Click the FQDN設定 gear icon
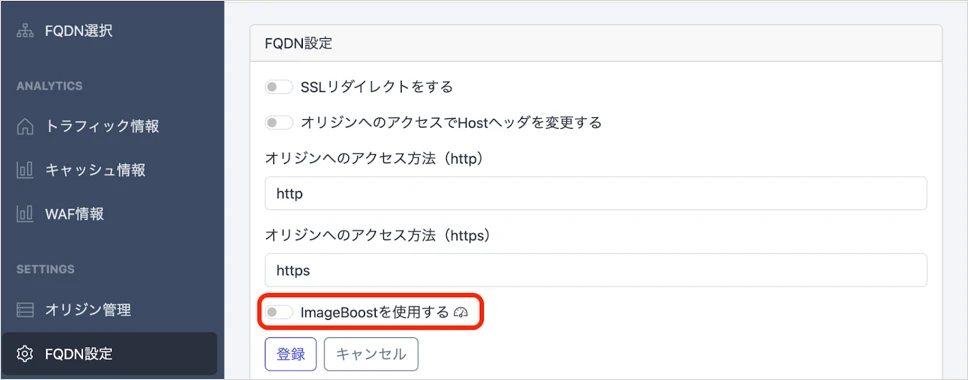 pos(25,354)
